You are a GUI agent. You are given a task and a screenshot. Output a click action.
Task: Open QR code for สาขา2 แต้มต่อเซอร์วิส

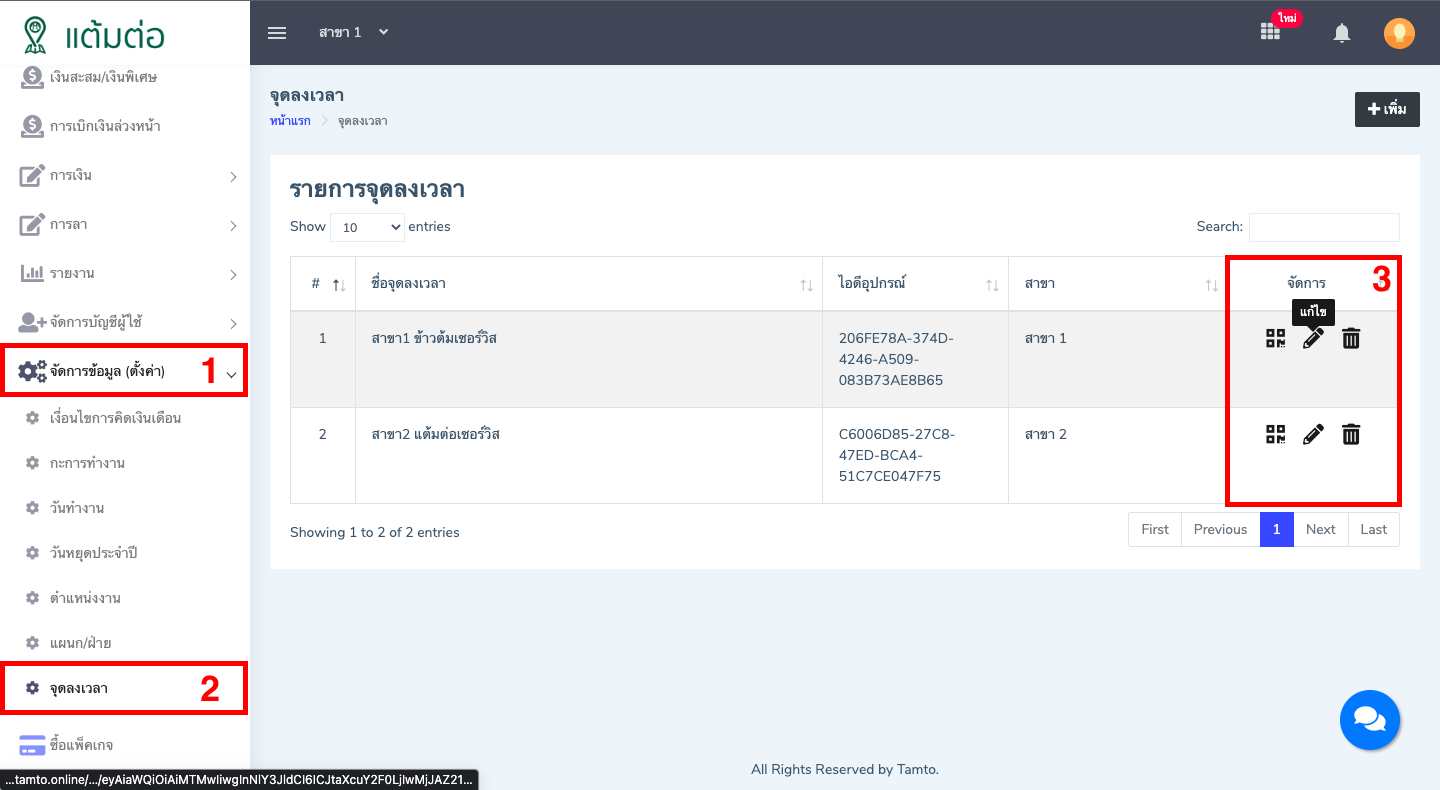pos(1275,434)
